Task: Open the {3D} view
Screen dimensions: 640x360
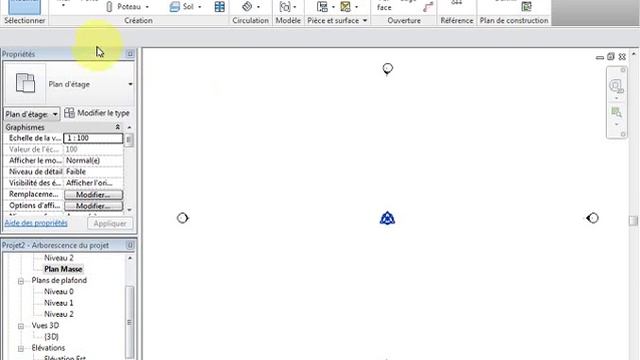Action: pos(51,337)
